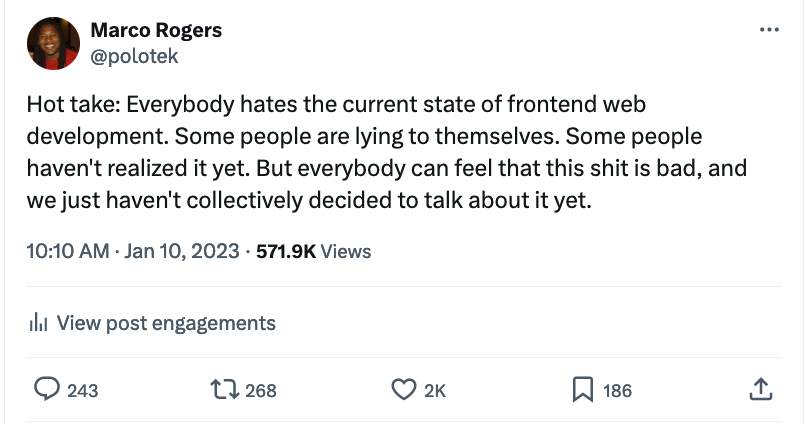The width and height of the screenshot is (805, 424).
Task: Click the 243 replies count
Action: 83,391
